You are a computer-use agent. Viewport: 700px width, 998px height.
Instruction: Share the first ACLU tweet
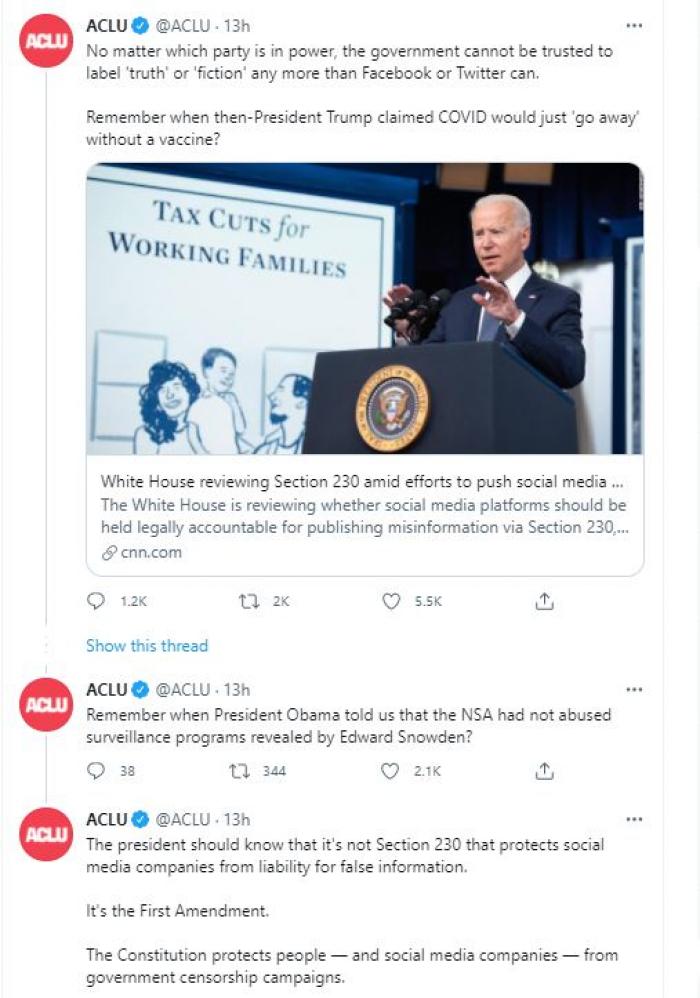(x=544, y=602)
